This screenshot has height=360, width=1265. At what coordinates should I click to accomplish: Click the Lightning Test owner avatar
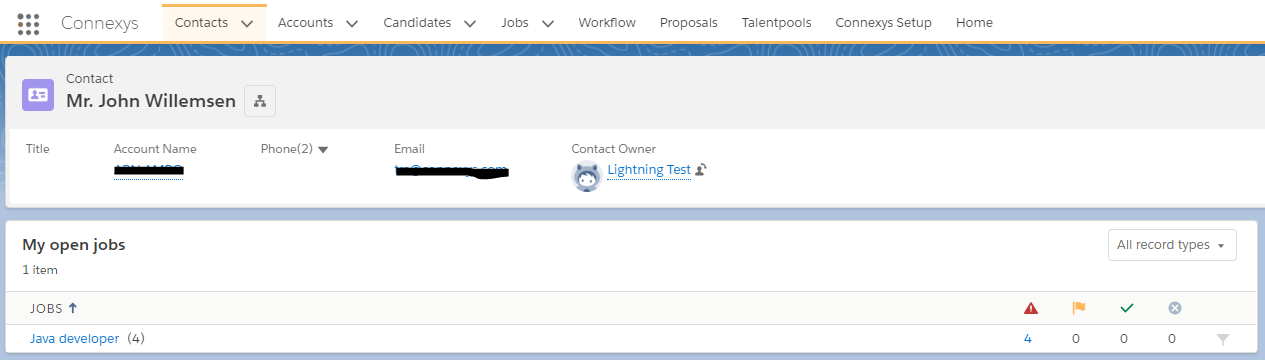tap(586, 176)
